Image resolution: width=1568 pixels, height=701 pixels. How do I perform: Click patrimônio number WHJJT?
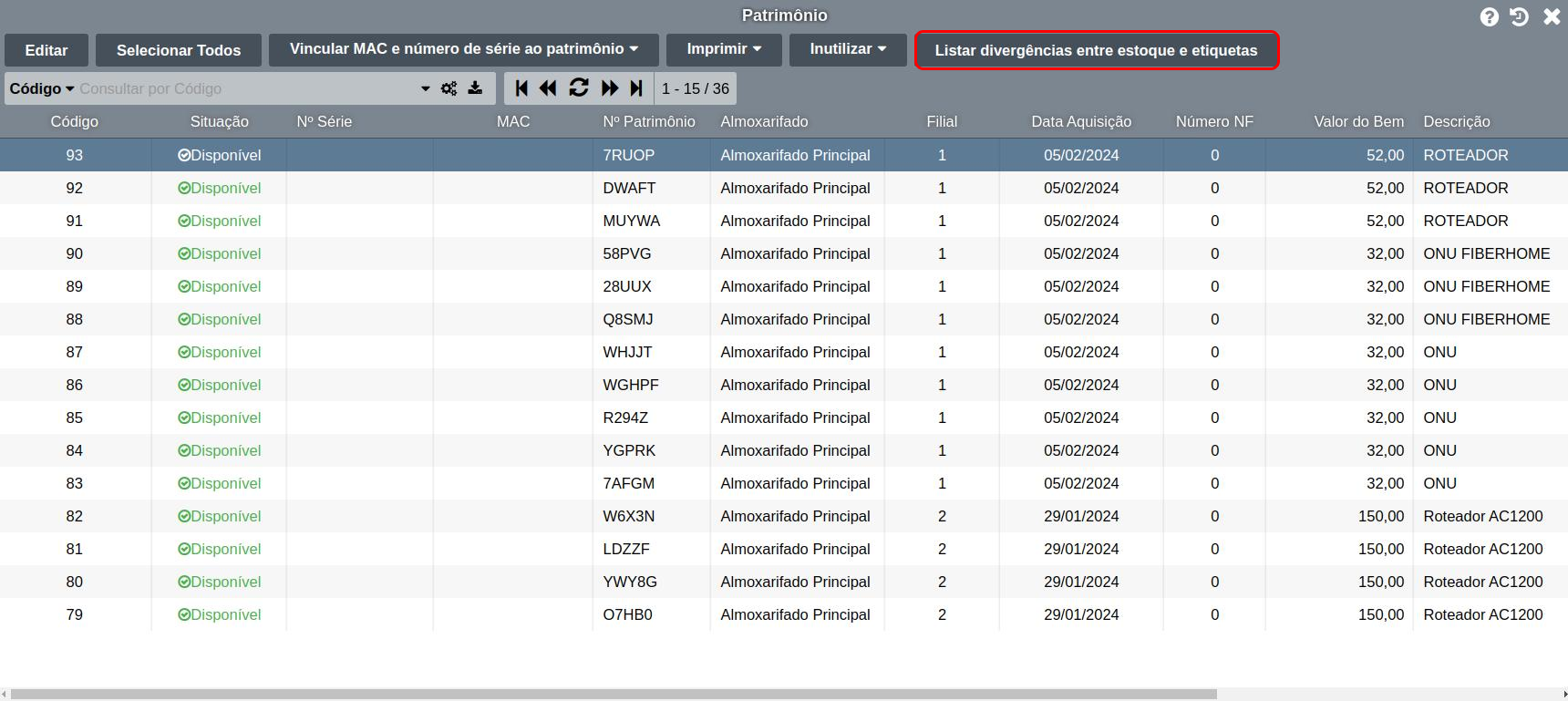pyautogui.click(x=627, y=352)
